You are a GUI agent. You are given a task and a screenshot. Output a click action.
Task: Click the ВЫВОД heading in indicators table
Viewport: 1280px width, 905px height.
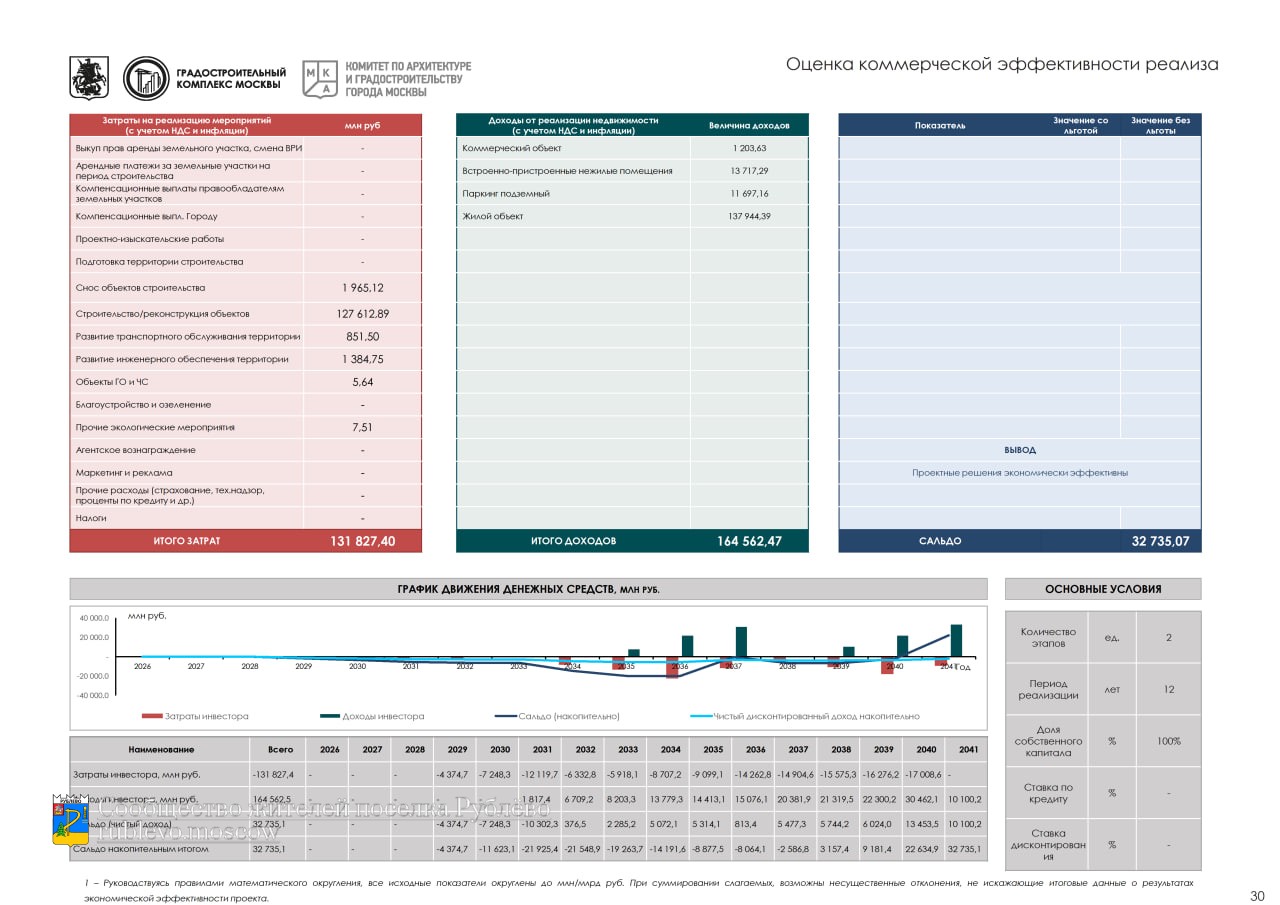1019,450
